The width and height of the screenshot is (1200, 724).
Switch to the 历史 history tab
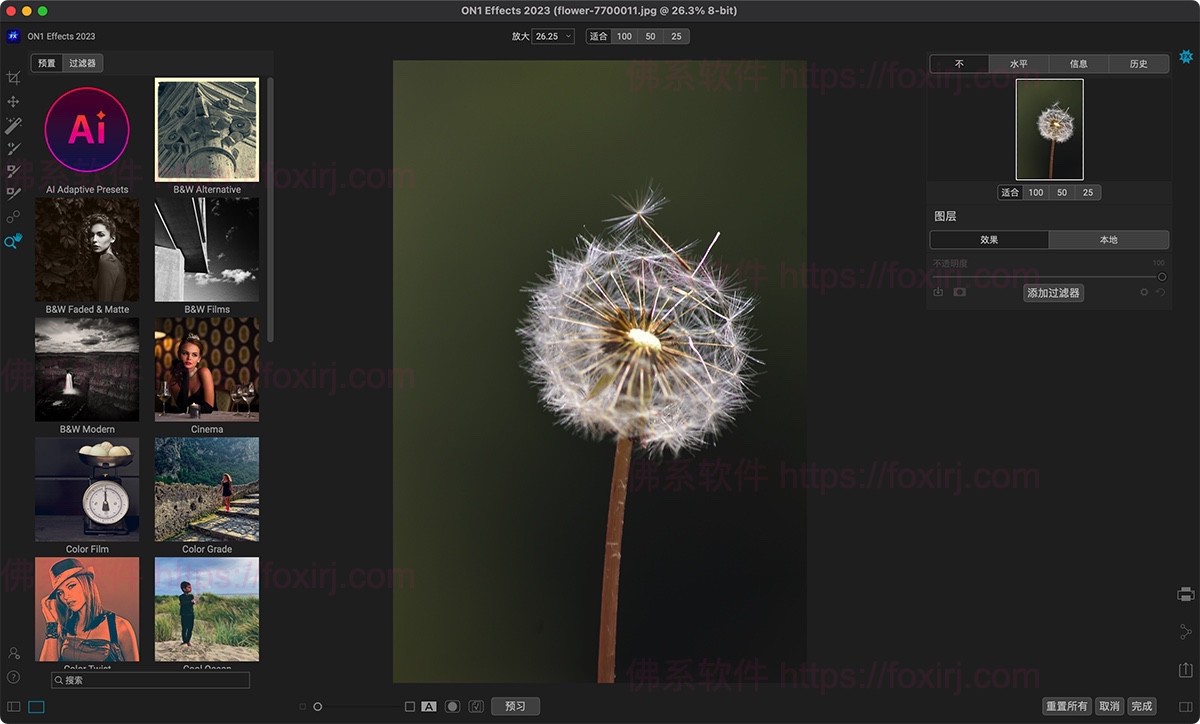tap(1138, 64)
